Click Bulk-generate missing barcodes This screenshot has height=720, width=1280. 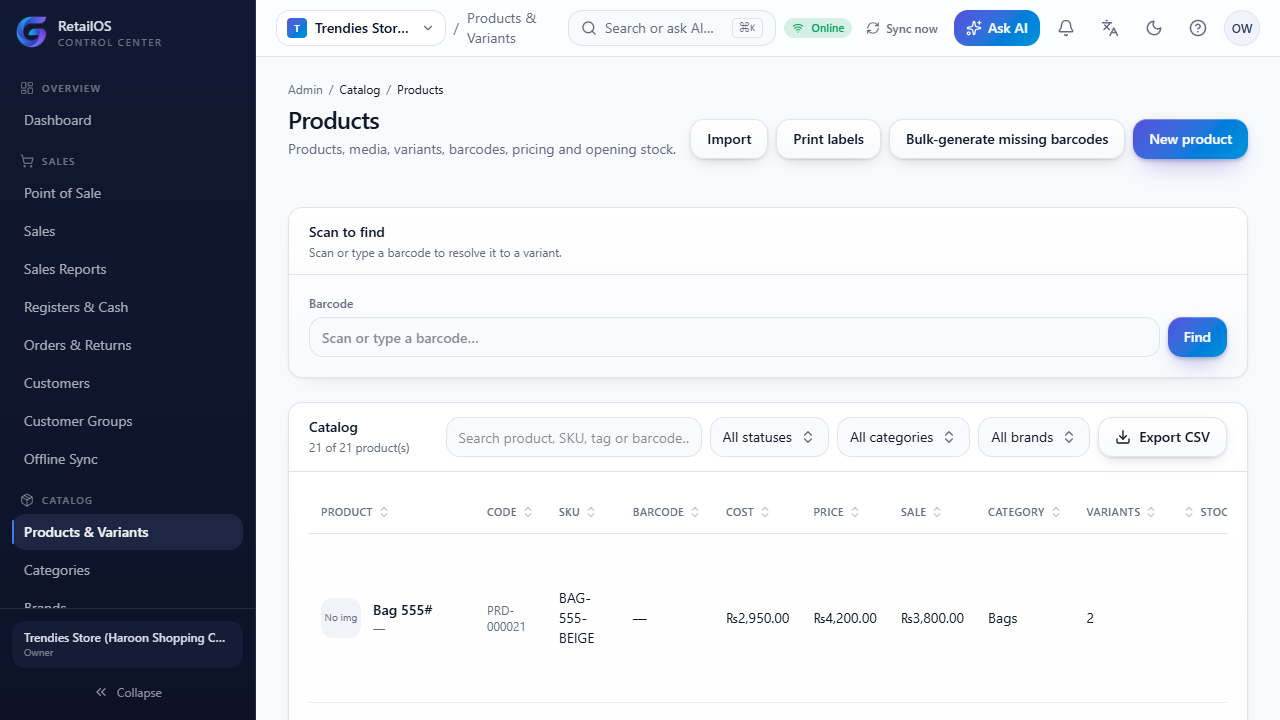(1007, 139)
